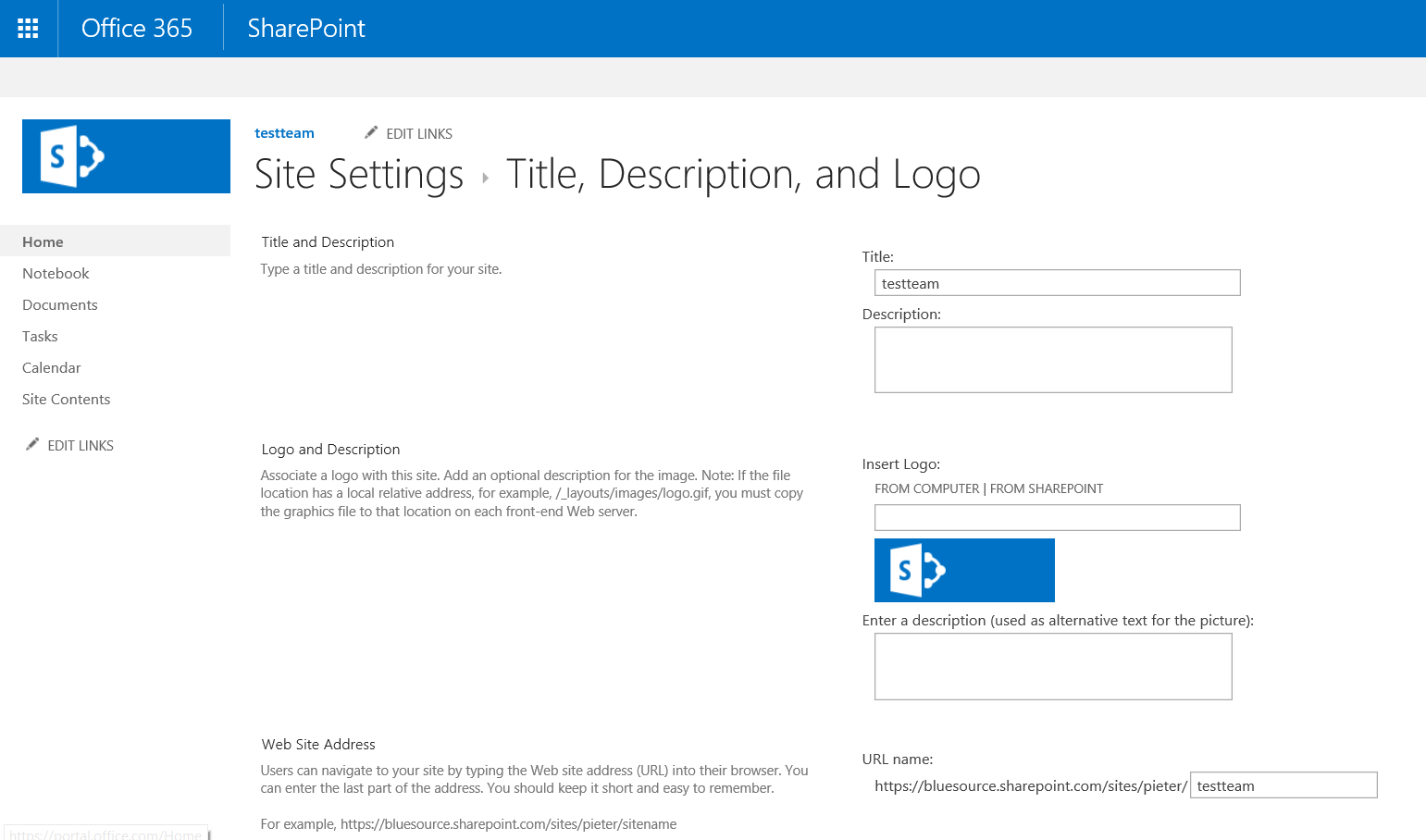The height and width of the screenshot is (840, 1426).
Task: Click the bluesource.sharepoint.com/sites/pieter/ URL prefix text
Action: coord(1031,786)
